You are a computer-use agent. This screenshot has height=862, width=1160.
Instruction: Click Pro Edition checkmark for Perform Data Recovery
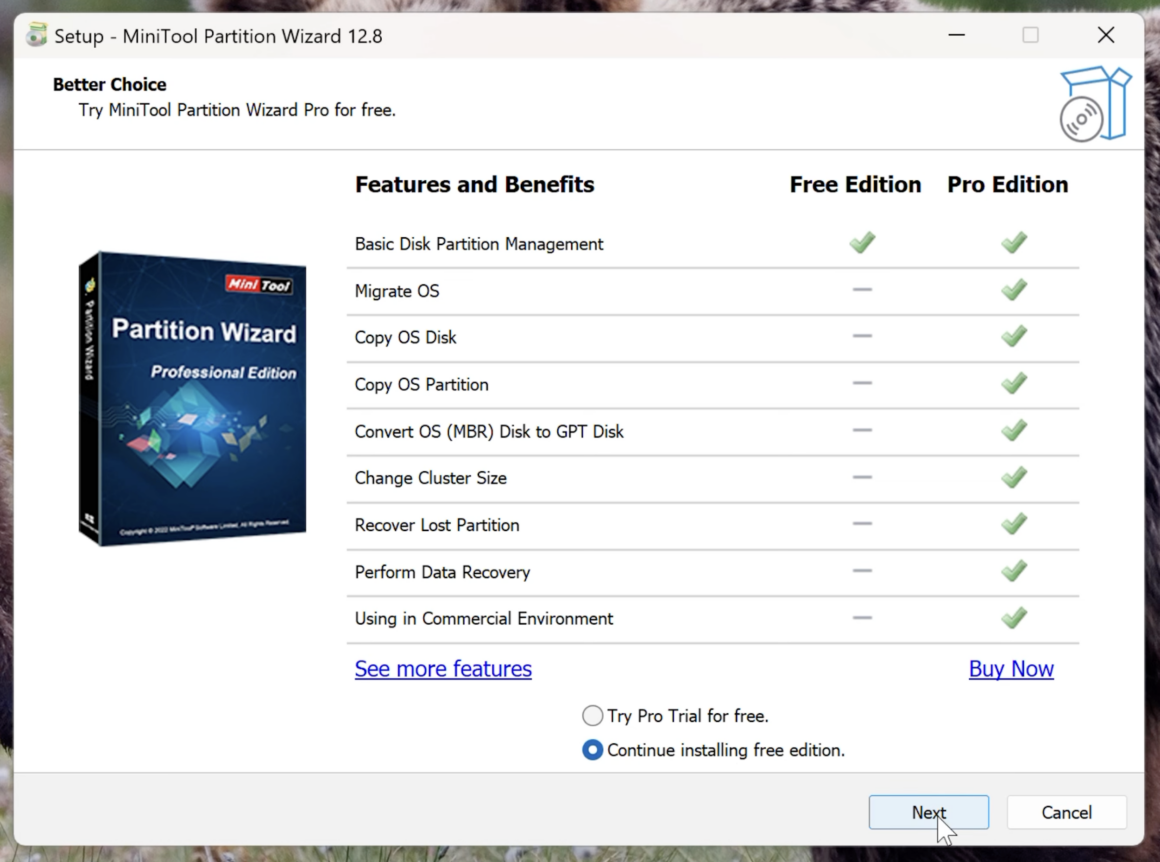pyautogui.click(x=1014, y=570)
